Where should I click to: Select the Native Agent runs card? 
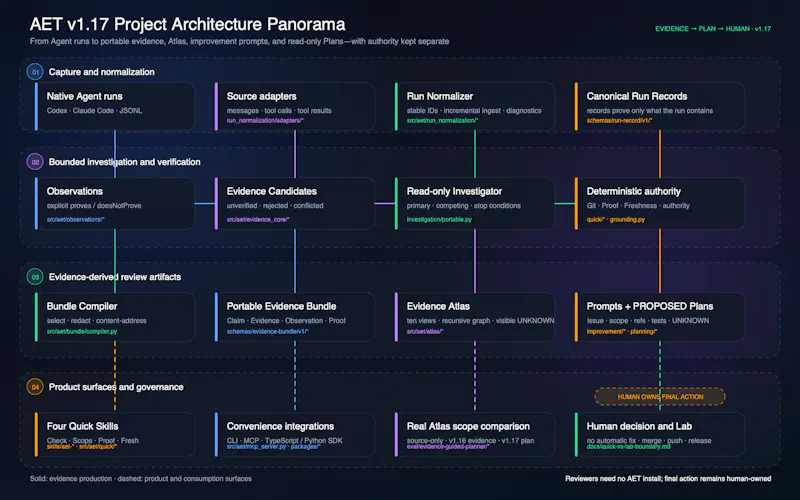(115, 107)
